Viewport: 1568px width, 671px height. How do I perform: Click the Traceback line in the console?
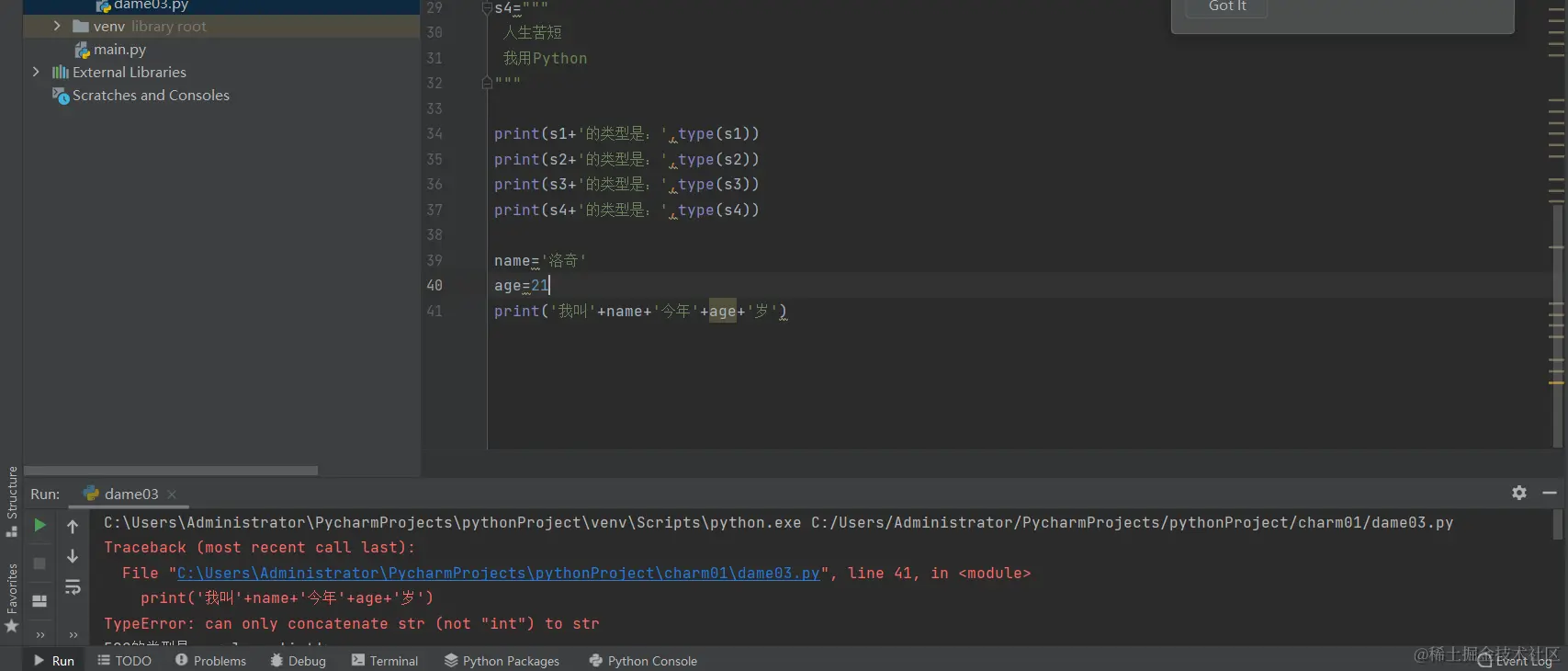pyautogui.click(x=259, y=547)
